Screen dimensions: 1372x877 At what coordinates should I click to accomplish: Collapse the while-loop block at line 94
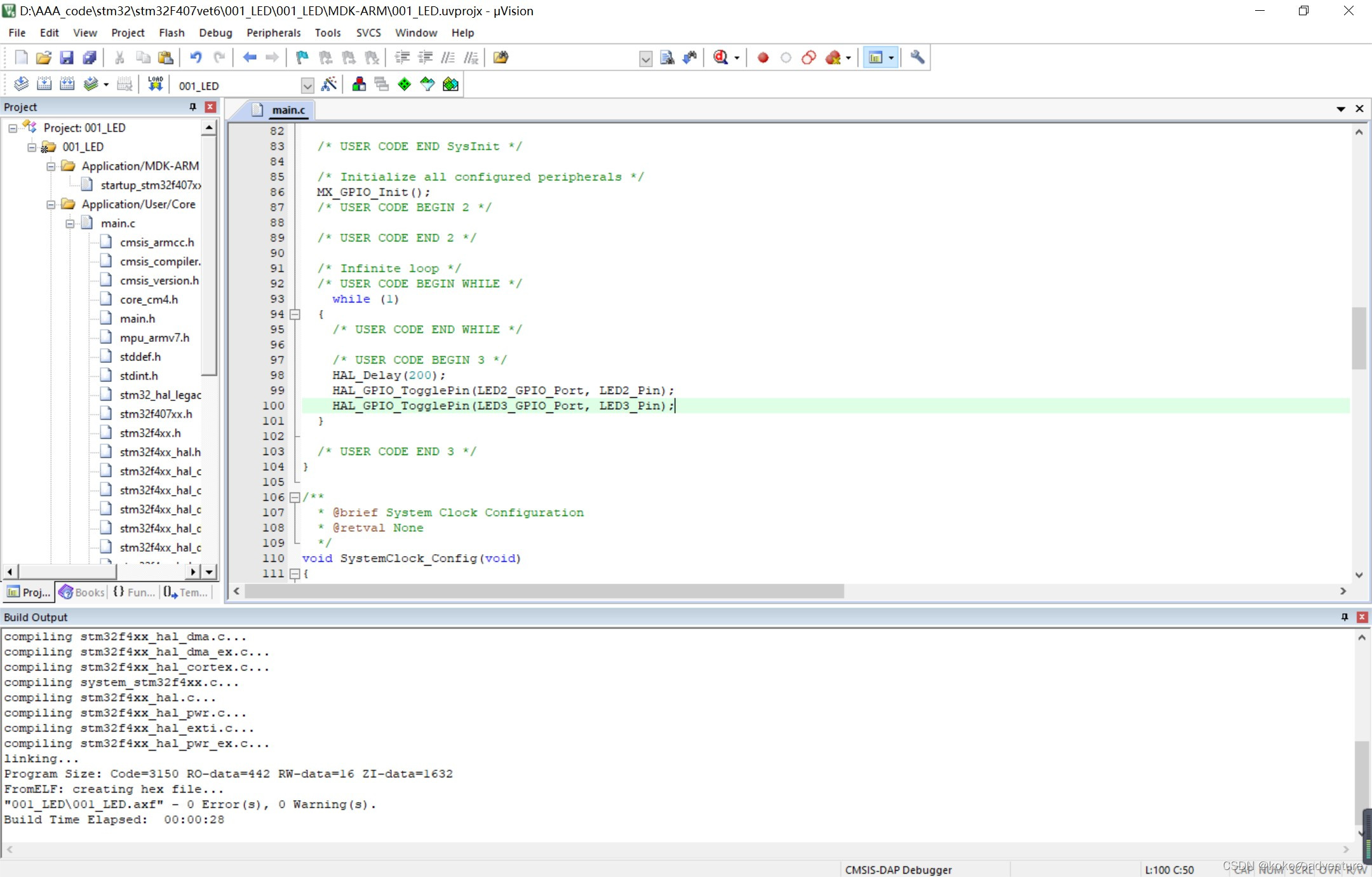[295, 315]
